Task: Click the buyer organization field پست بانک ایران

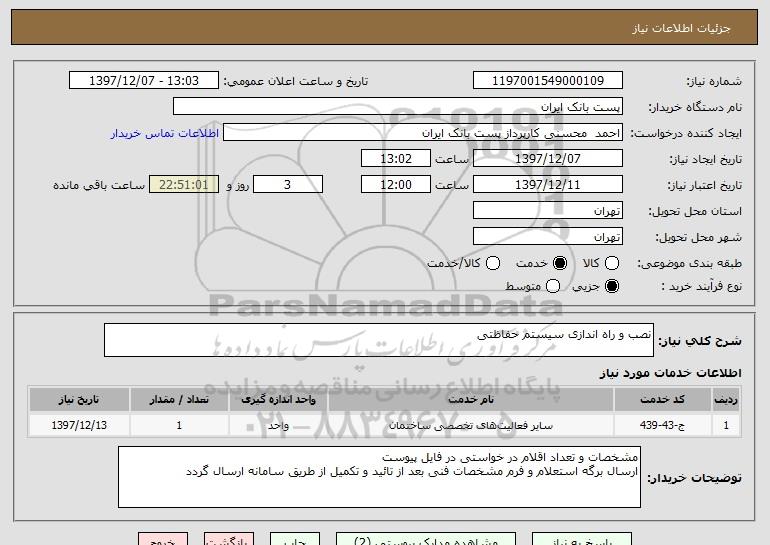Action: [x=398, y=107]
